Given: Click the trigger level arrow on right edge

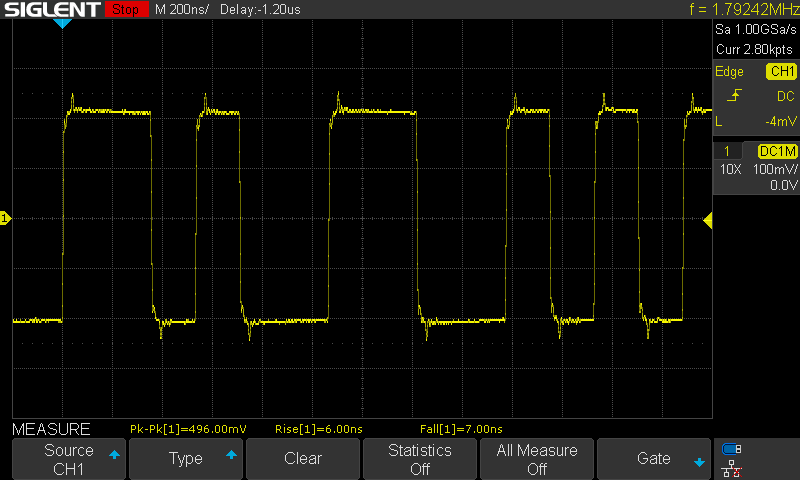Looking at the screenshot, I should [x=707, y=220].
